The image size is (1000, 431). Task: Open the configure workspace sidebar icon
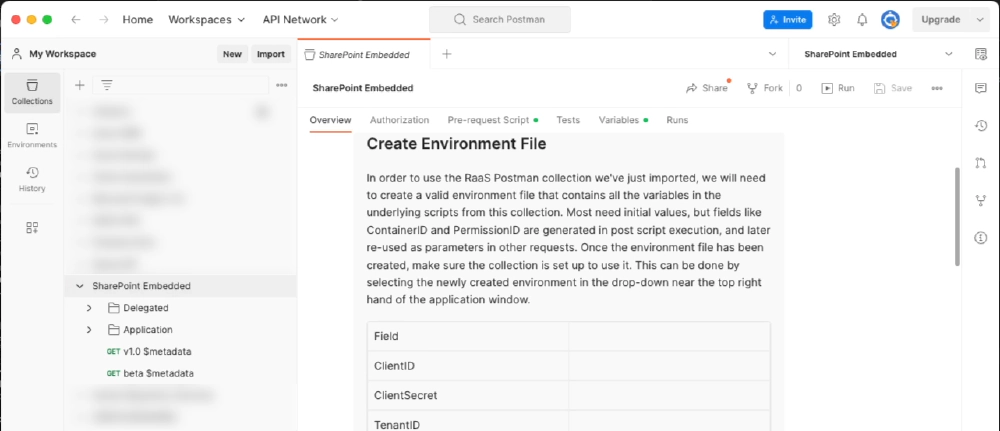tap(33, 228)
